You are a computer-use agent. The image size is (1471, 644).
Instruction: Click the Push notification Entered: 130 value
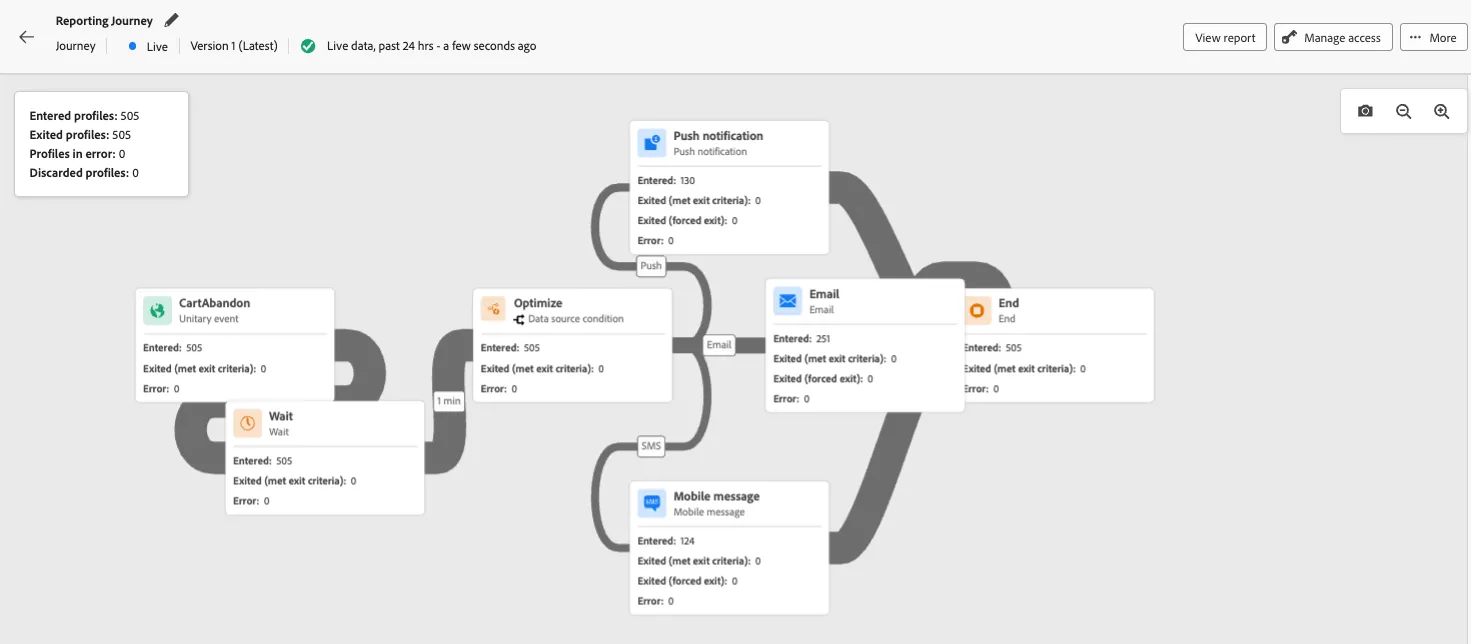point(666,181)
